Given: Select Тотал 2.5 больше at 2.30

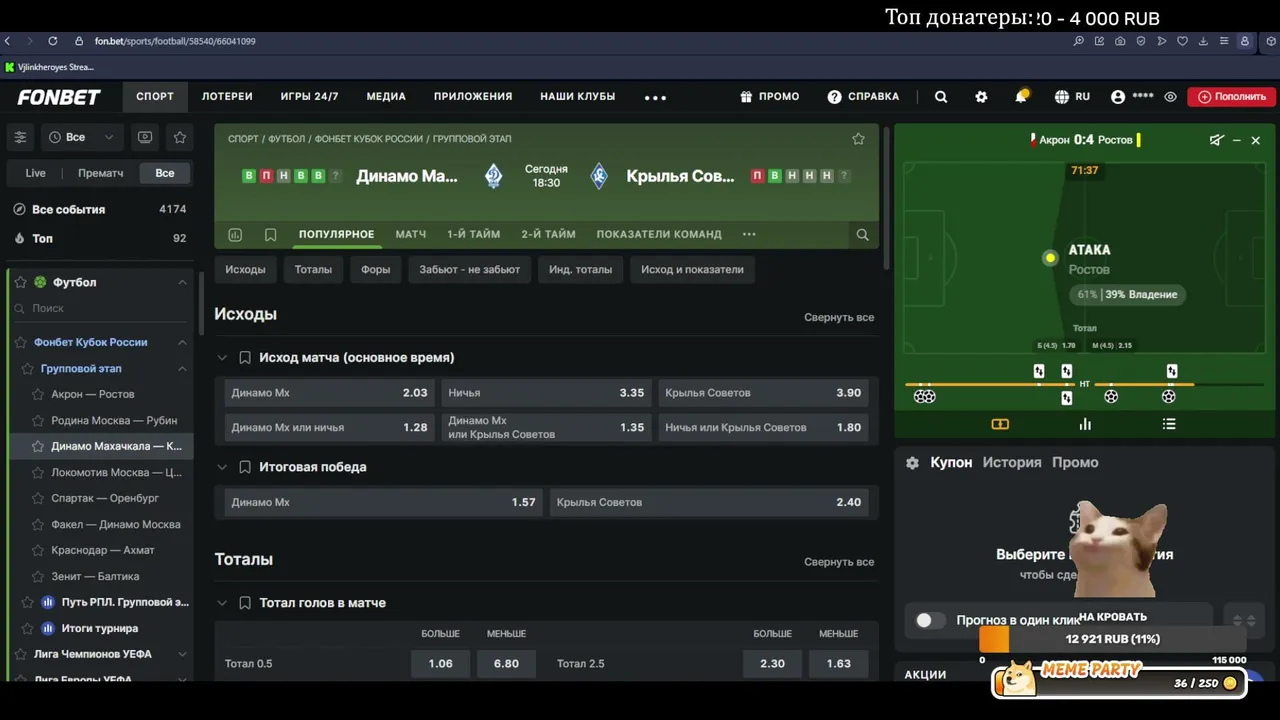Looking at the screenshot, I should pos(772,664).
